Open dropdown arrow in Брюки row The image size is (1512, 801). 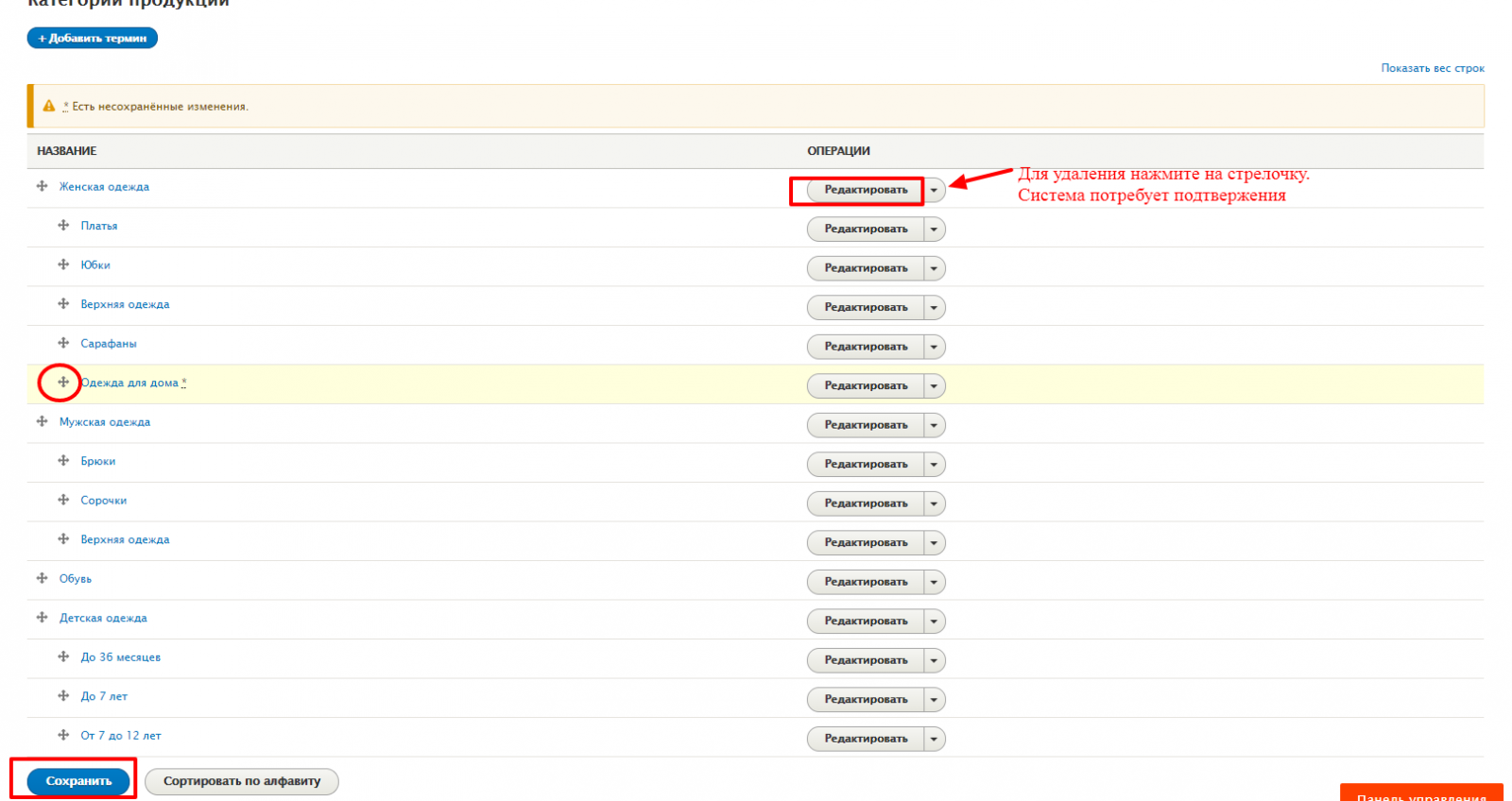935,465
